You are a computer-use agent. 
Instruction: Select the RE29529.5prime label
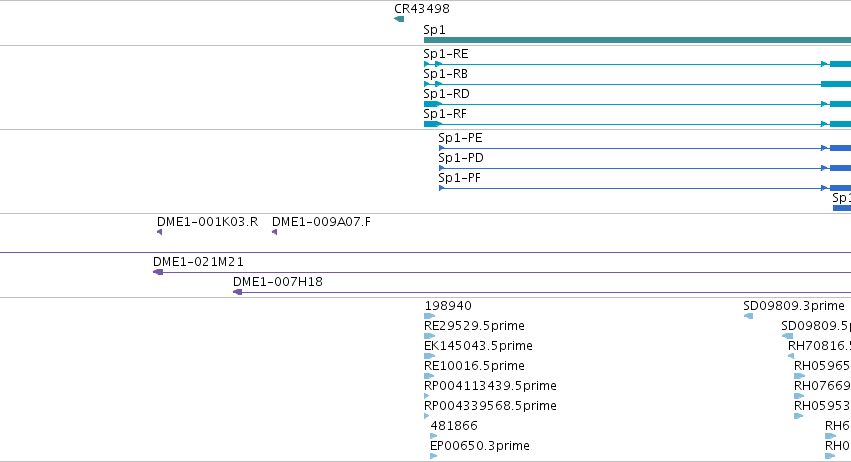click(x=474, y=326)
